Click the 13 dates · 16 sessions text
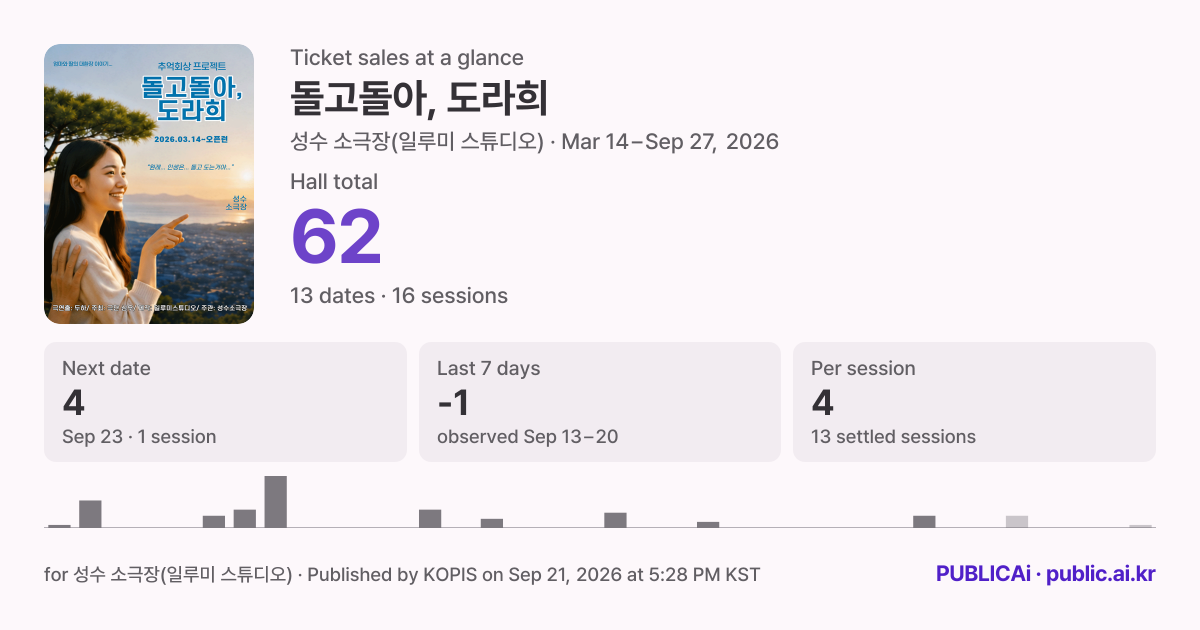This screenshot has height=630, width=1200. pyautogui.click(x=399, y=296)
